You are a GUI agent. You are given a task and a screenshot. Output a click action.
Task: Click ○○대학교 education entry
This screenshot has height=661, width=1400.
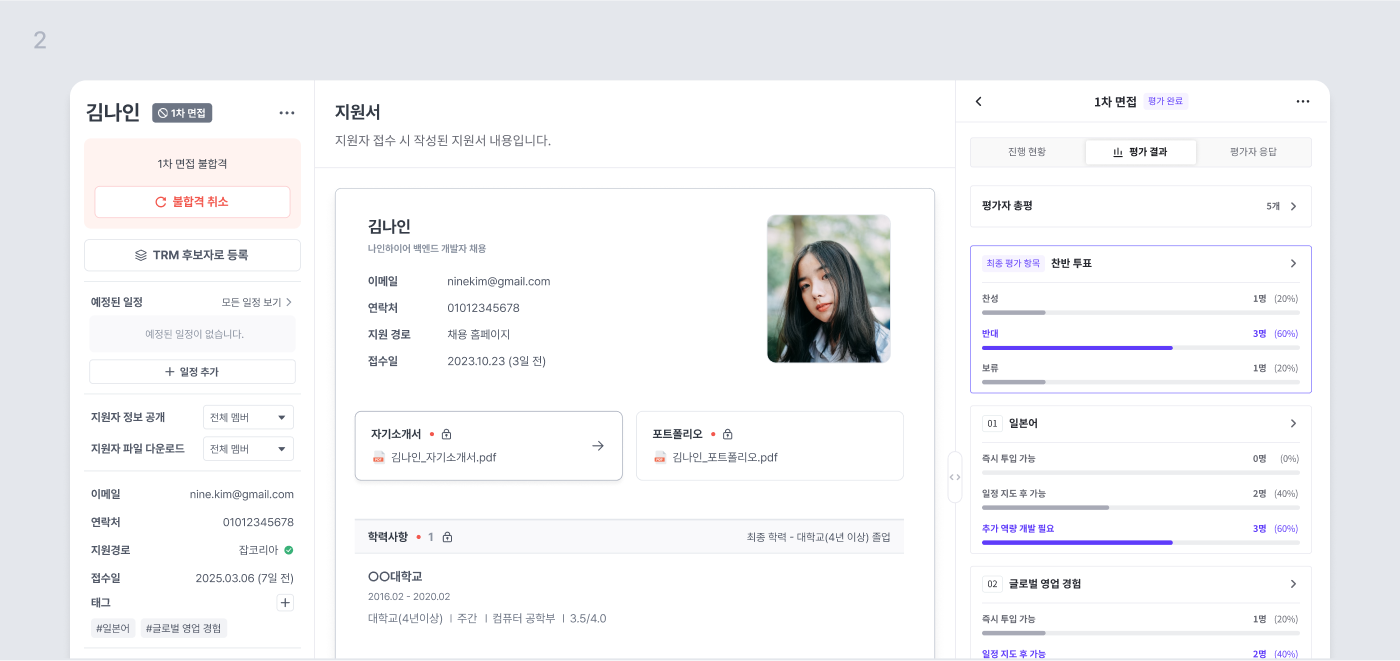tap(395, 576)
